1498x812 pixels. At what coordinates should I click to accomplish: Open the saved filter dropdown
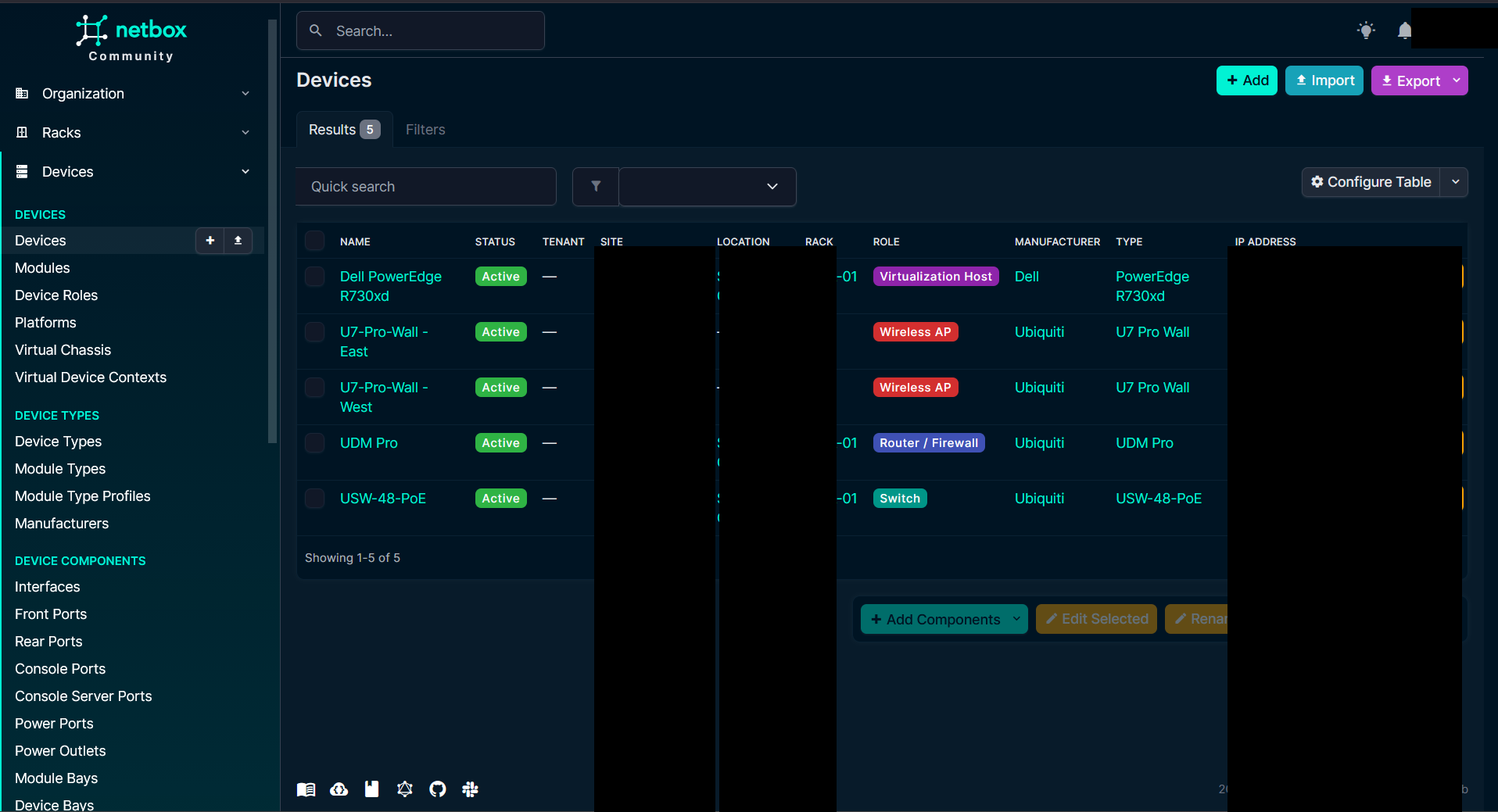click(708, 187)
